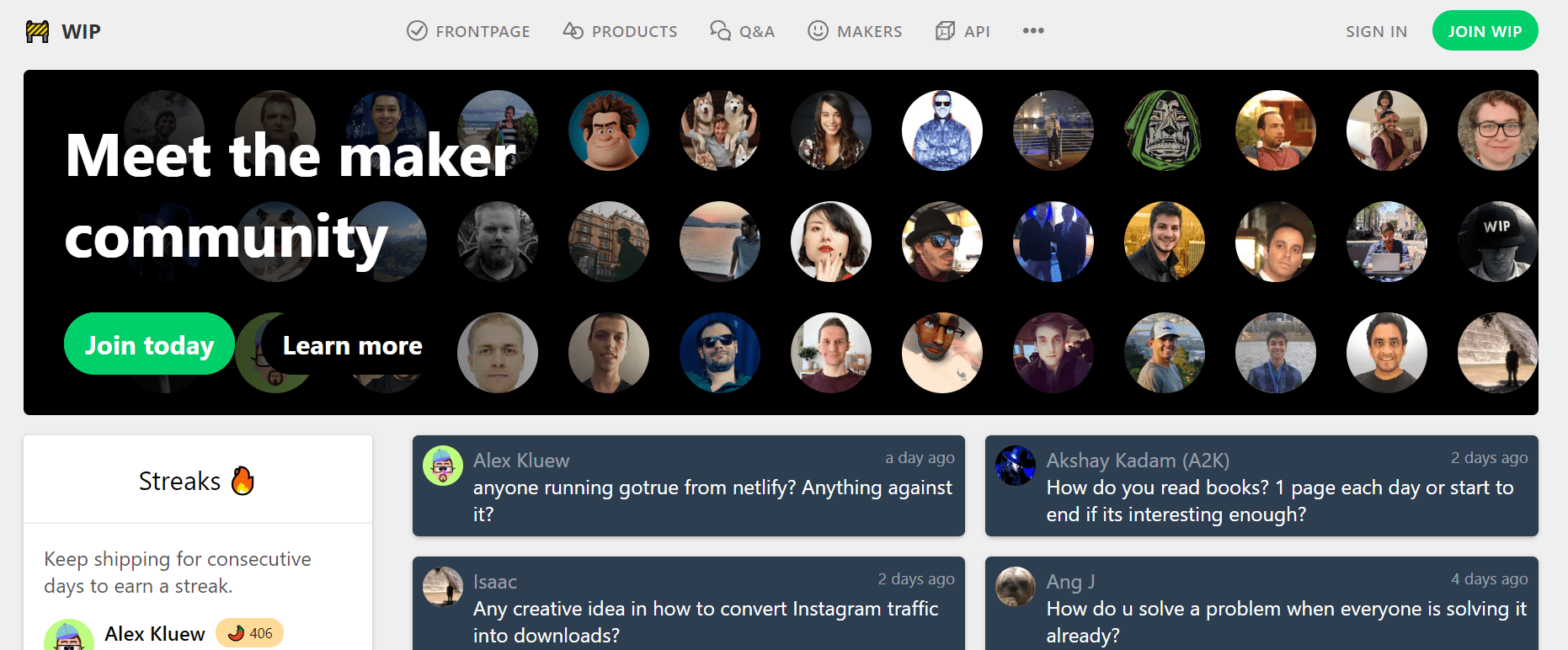Image resolution: width=1568 pixels, height=650 pixels.
Task: Select the avatar with husky dogs
Action: coord(720,131)
